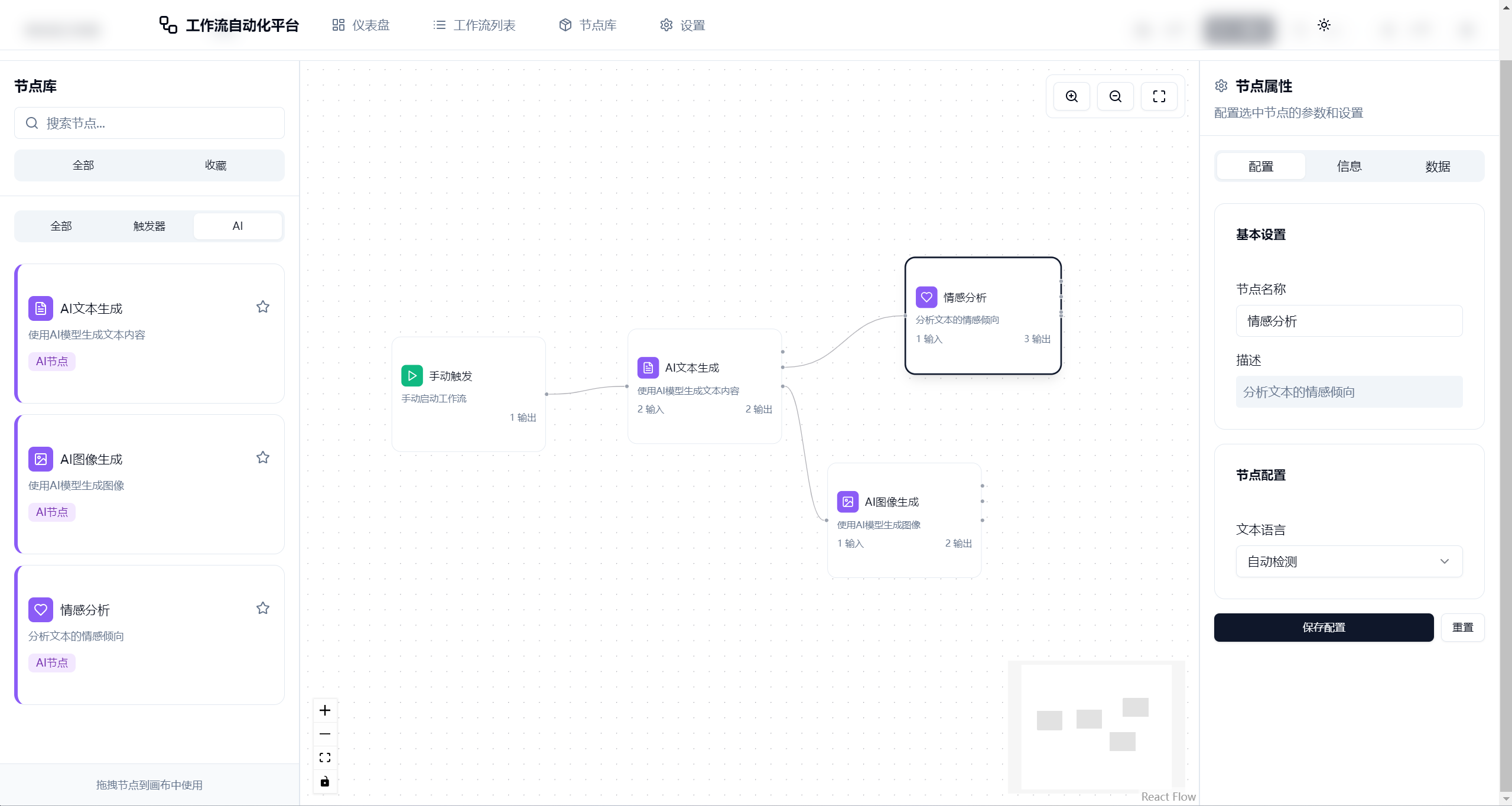Star the 情感分析 library node
This screenshot has height=806, width=1512.
pyautogui.click(x=263, y=608)
